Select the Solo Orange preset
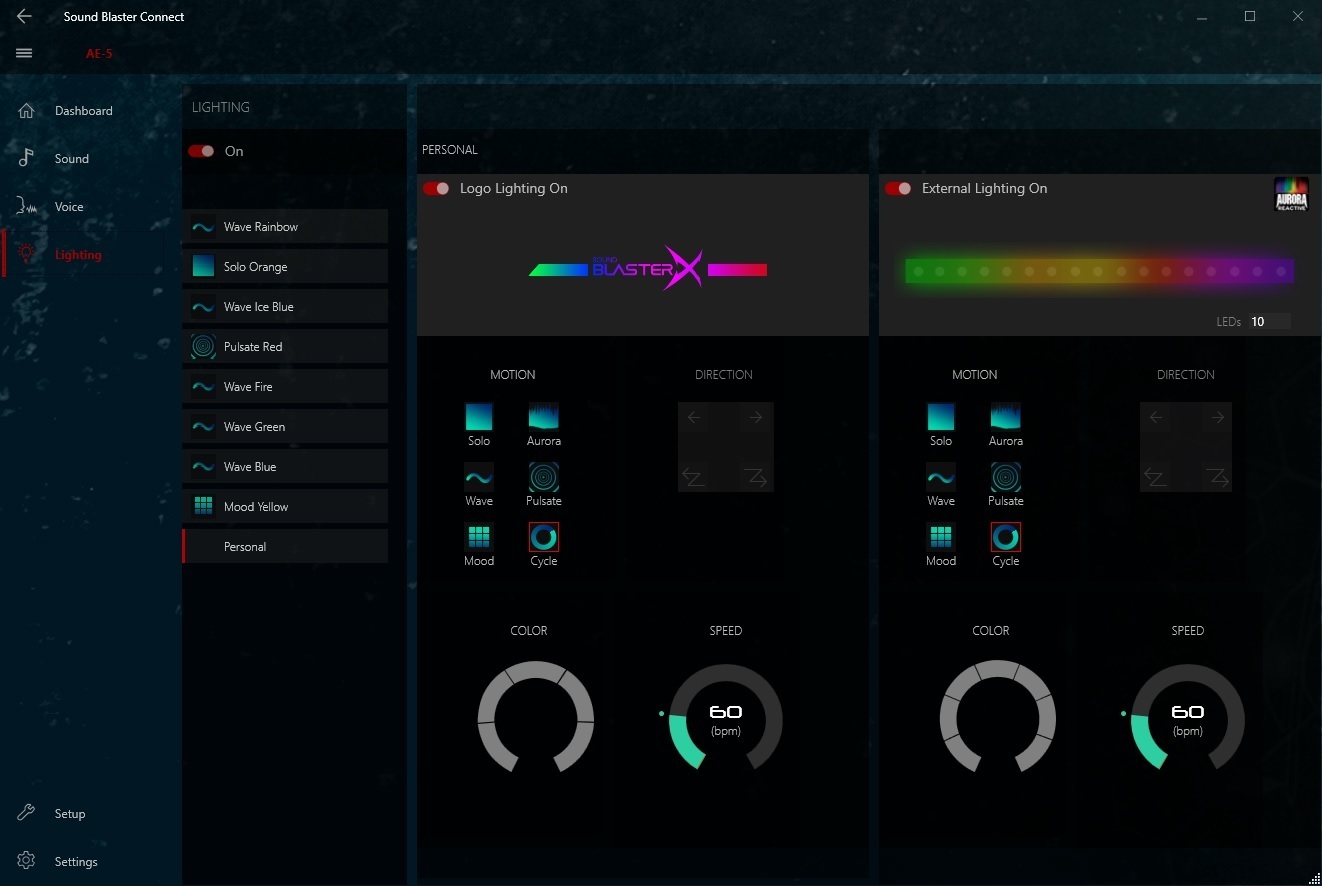 (x=285, y=267)
